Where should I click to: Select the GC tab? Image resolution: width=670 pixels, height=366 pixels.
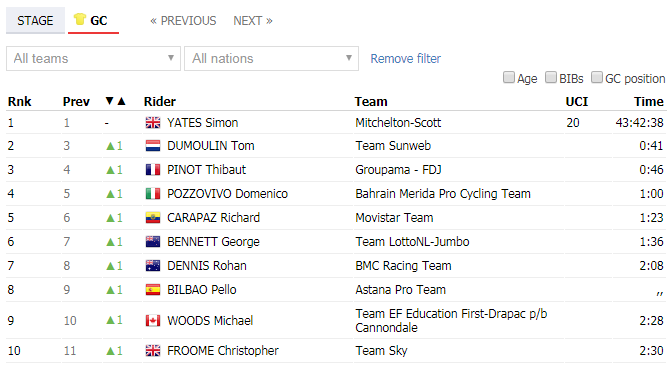point(93,20)
